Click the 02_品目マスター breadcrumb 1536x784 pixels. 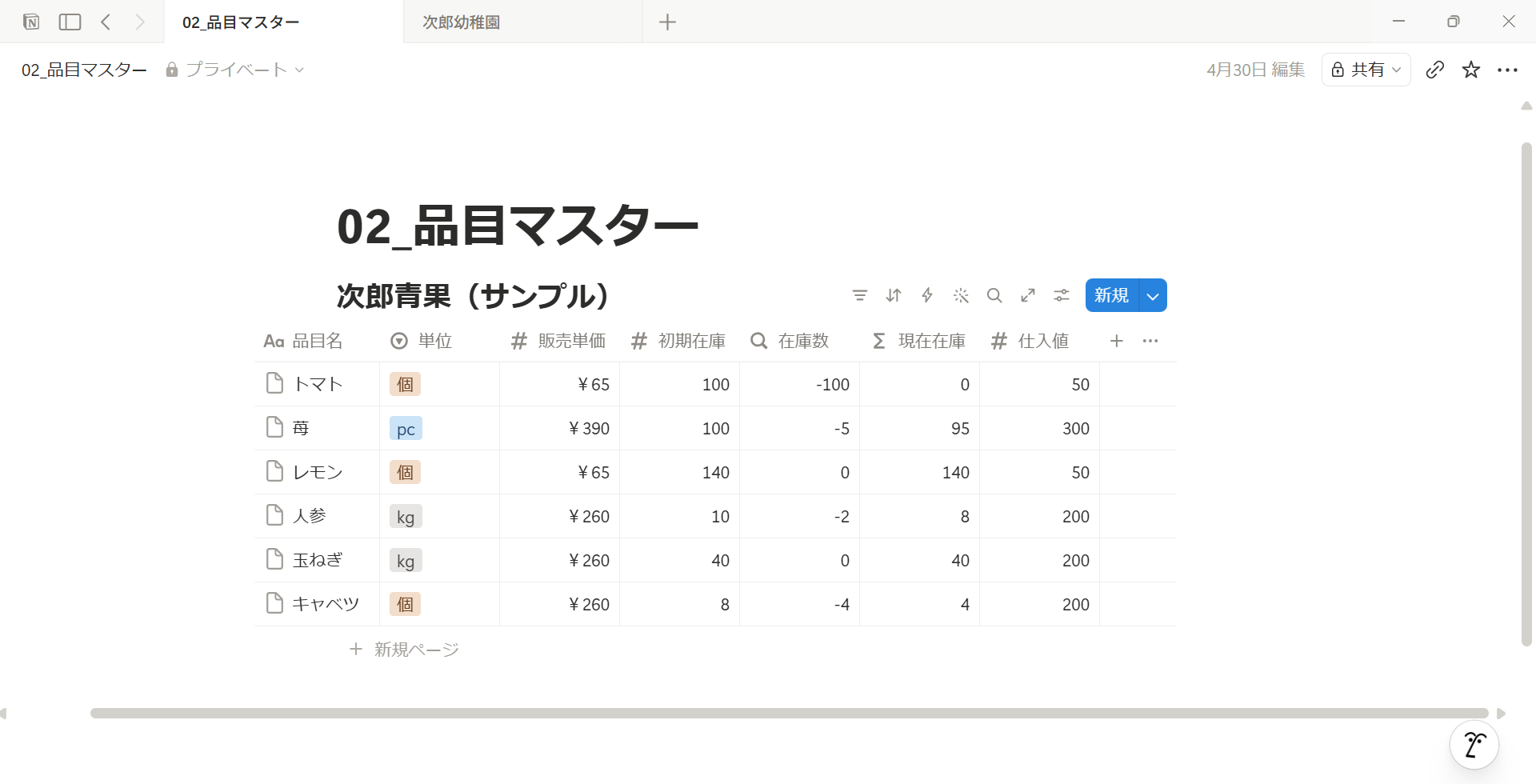pyautogui.click(x=84, y=70)
